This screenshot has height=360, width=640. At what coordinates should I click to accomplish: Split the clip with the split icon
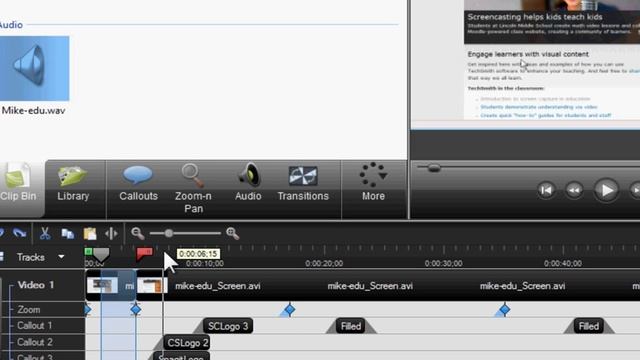111,233
